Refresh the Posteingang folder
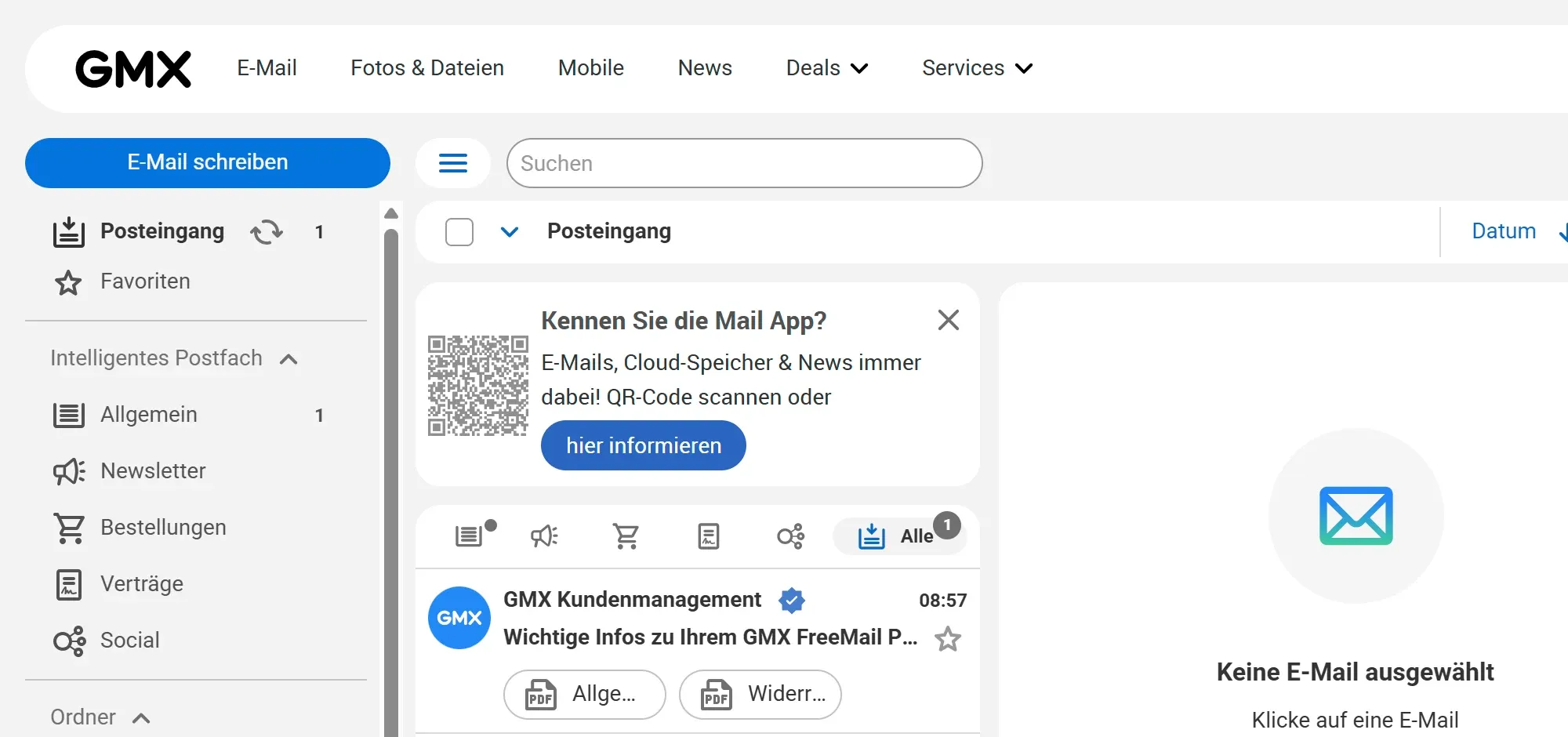The width and height of the screenshot is (1568, 737). coord(267,232)
